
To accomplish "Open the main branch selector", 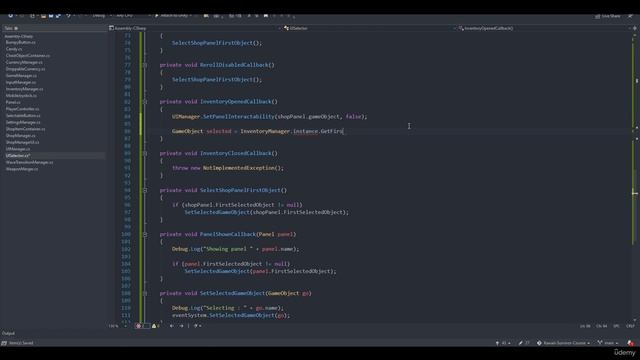I will (x=608, y=343).
